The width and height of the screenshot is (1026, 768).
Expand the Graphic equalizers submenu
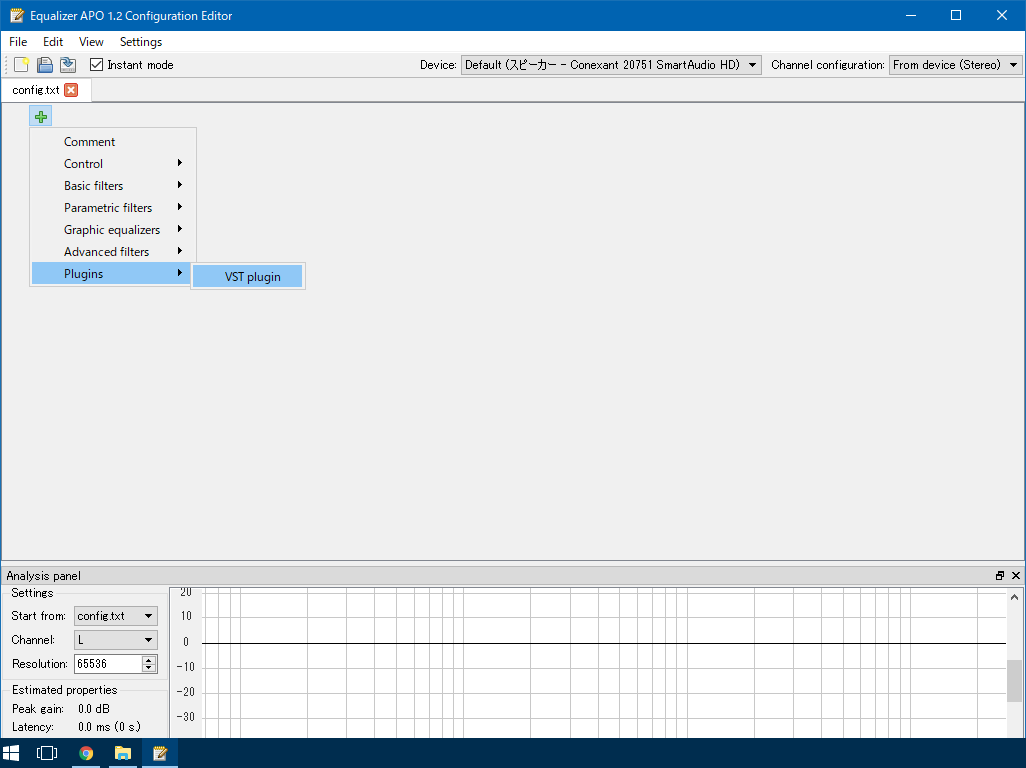[113, 230]
